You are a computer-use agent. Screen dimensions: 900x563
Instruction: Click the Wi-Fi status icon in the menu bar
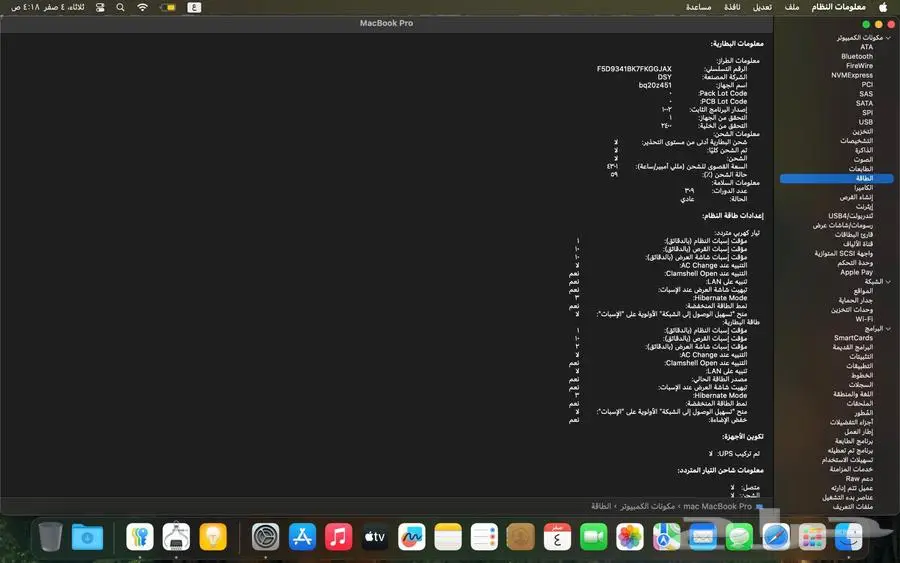point(142,7)
